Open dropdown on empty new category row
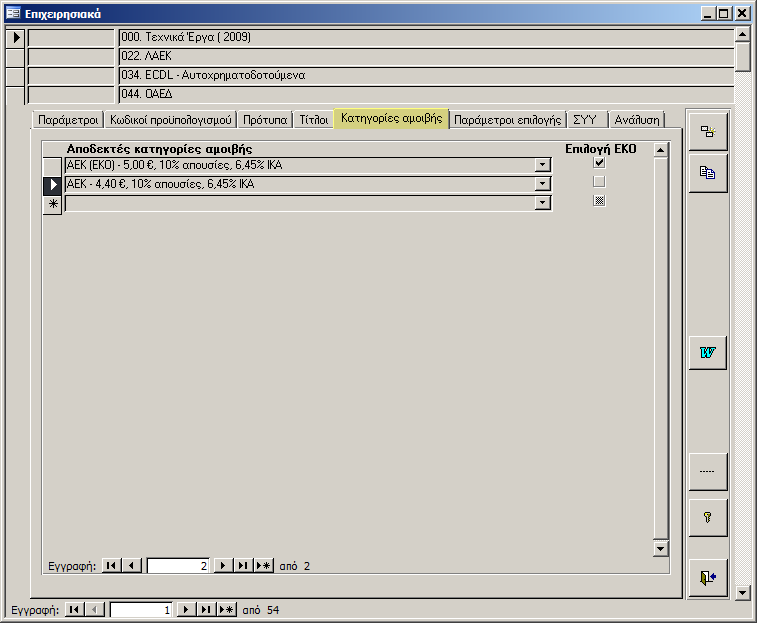This screenshot has height=623, width=757. point(542,203)
